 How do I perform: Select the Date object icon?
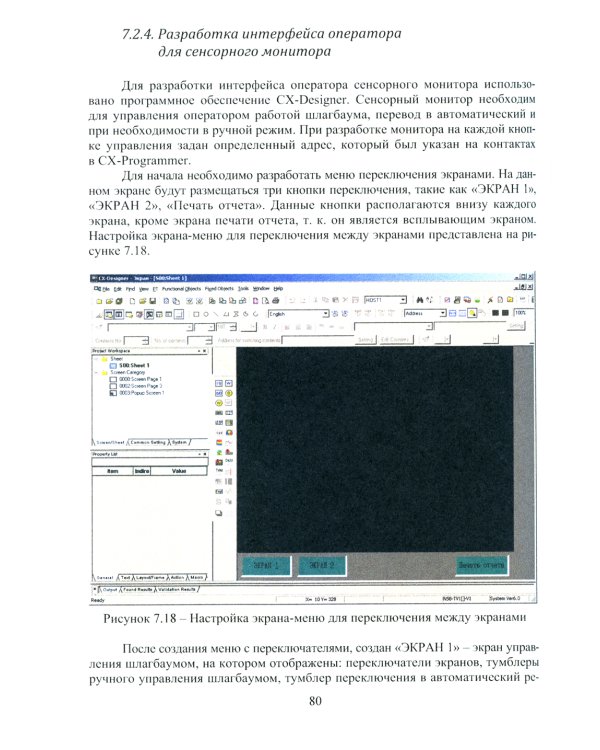pyautogui.click(x=229, y=461)
